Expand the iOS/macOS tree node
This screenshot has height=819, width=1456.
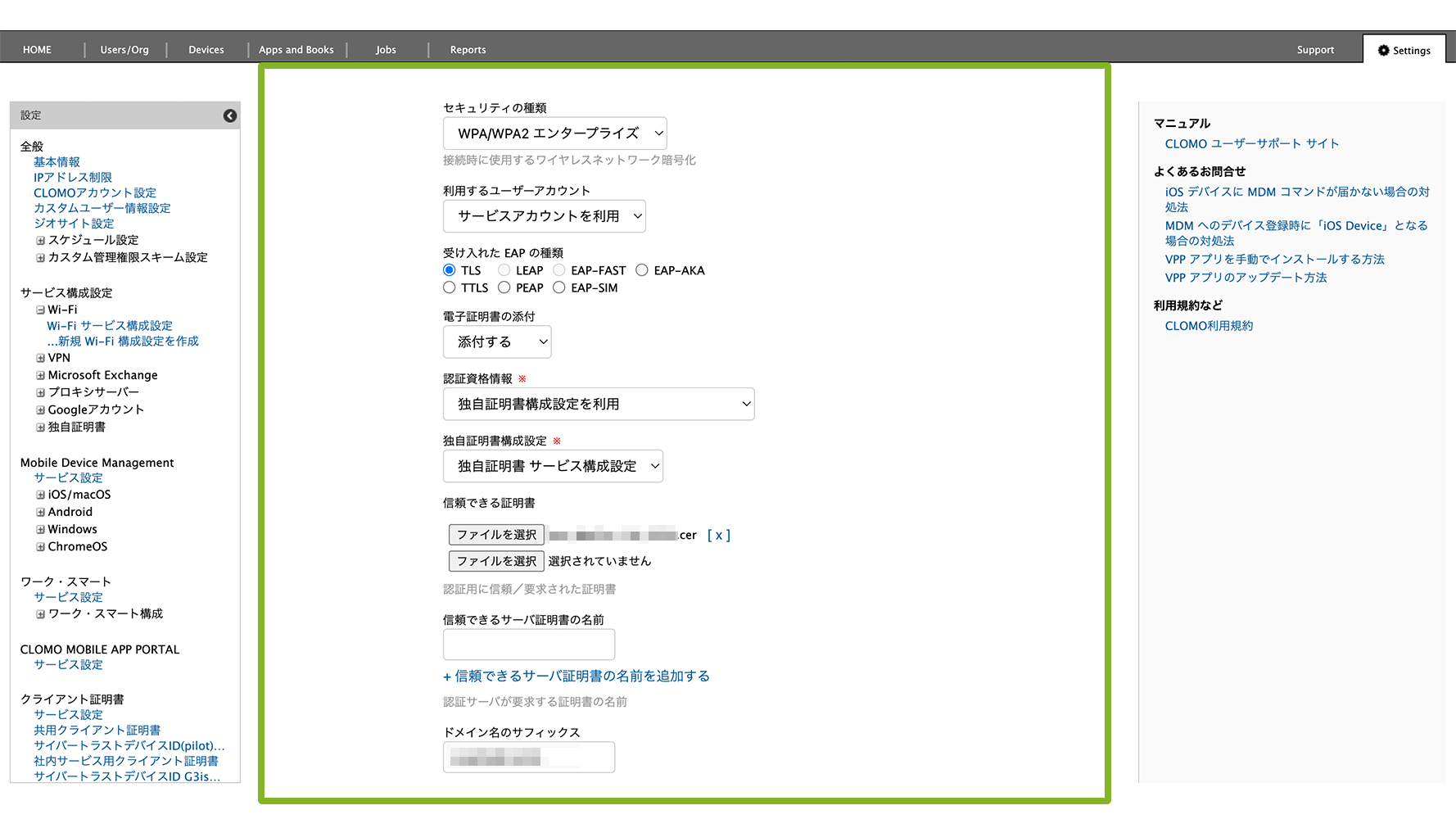40,495
